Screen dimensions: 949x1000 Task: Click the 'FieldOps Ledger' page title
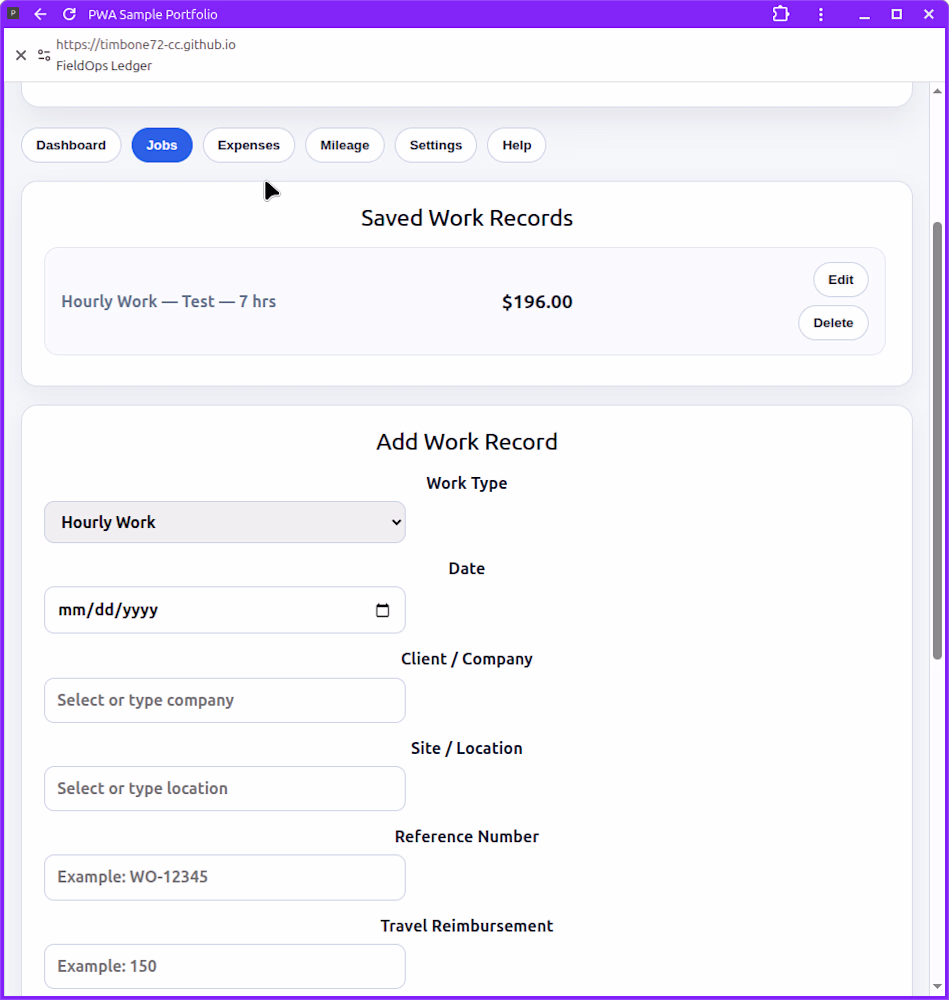[x=104, y=66]
